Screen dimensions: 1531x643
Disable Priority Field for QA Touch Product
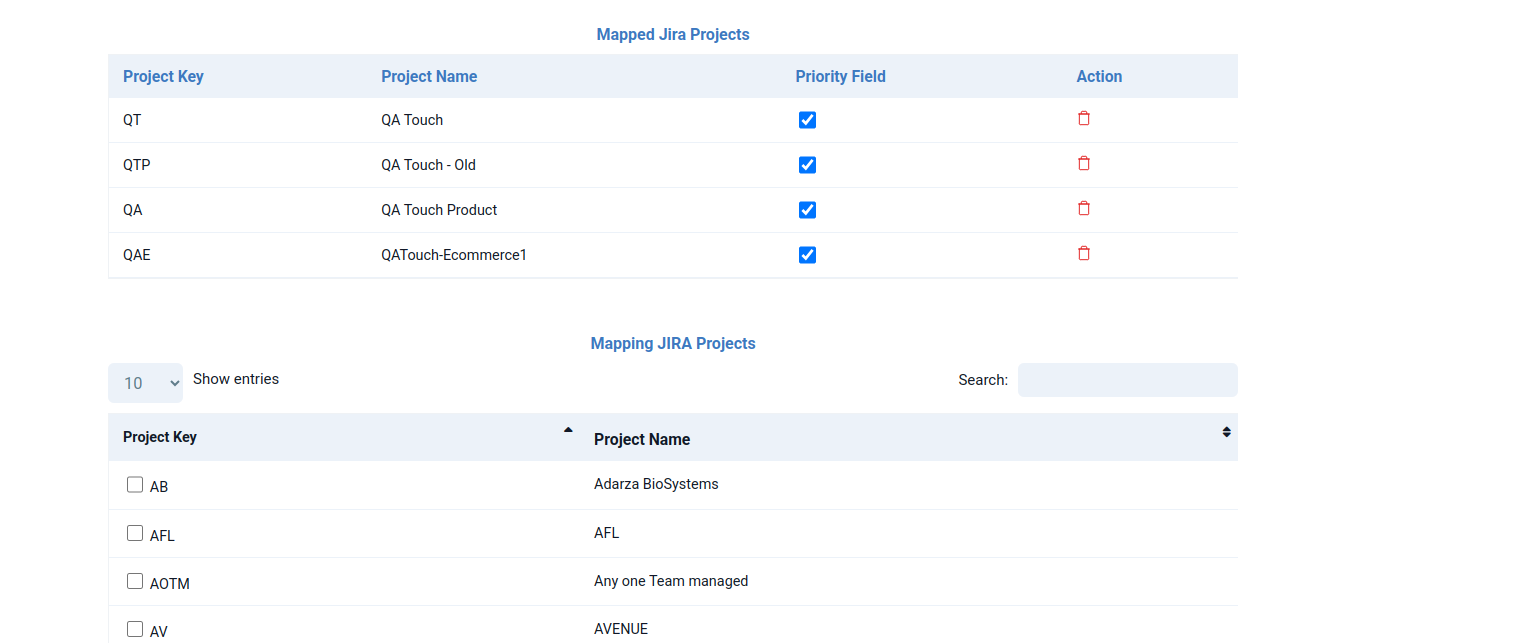807,210
